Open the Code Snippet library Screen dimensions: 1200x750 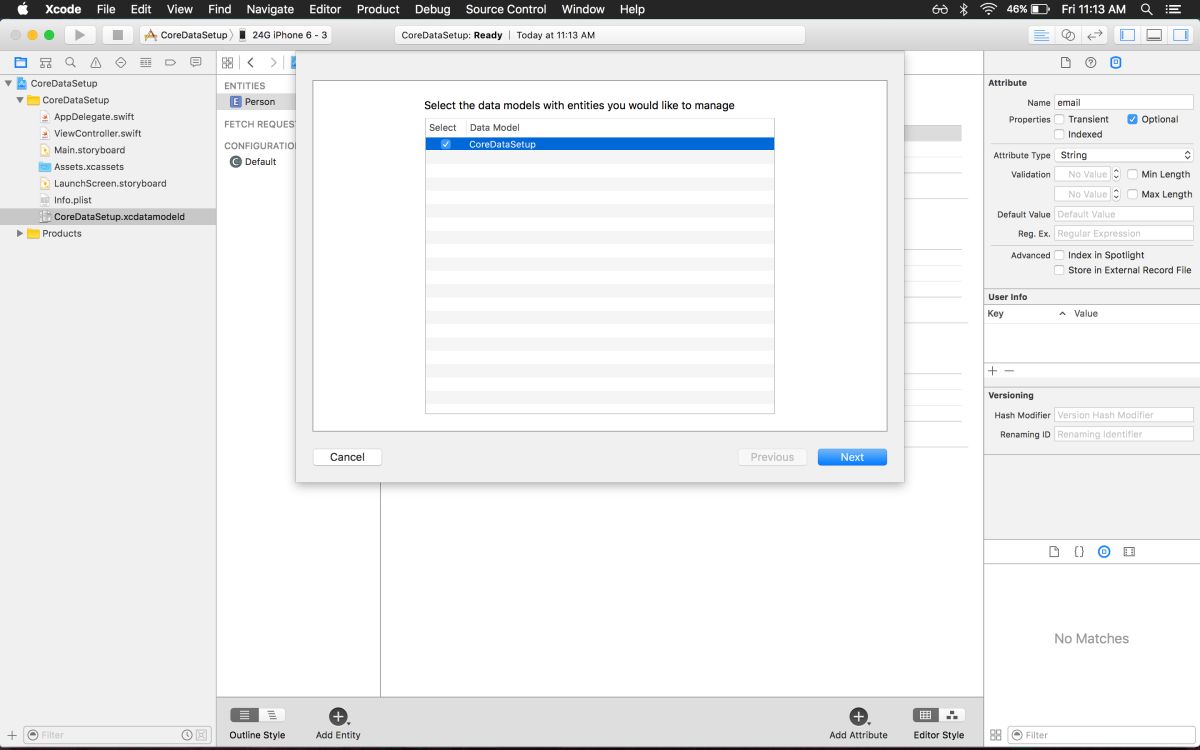[1079, 552]
